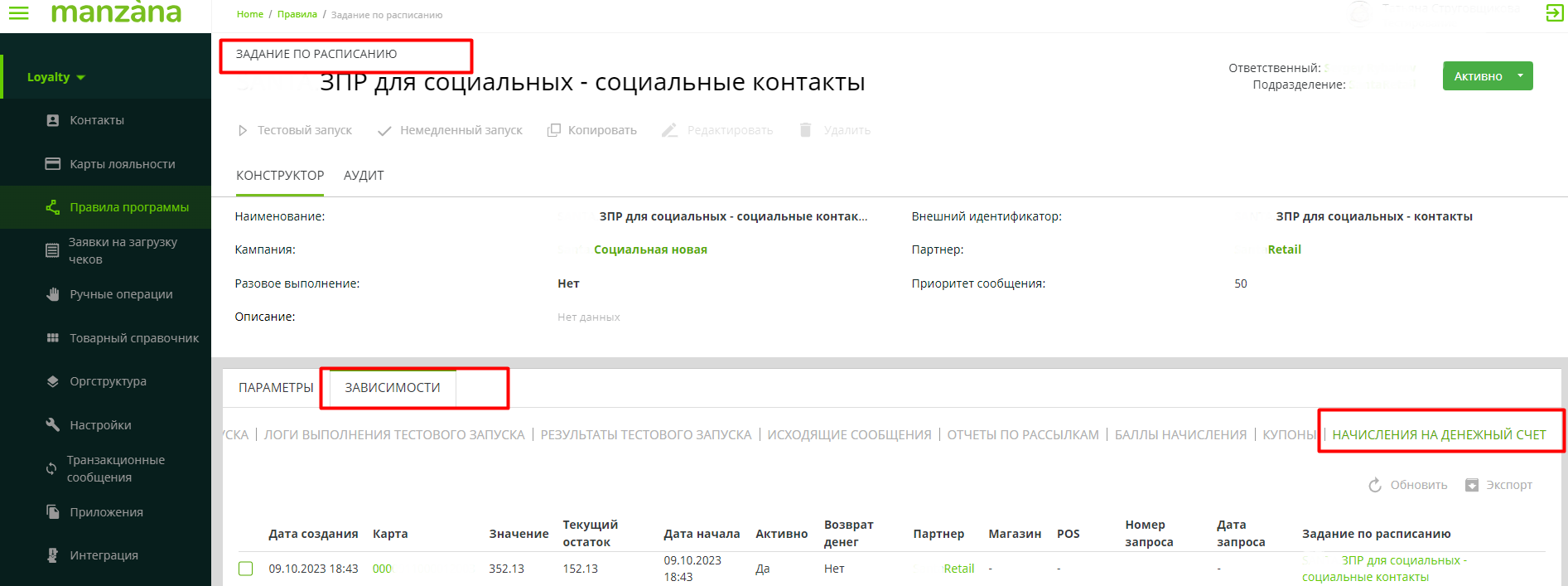The width and height of the screenshot is (1568, 586).
Task: Click the Тестовый запуск play icon
Action: coord(243,130)
